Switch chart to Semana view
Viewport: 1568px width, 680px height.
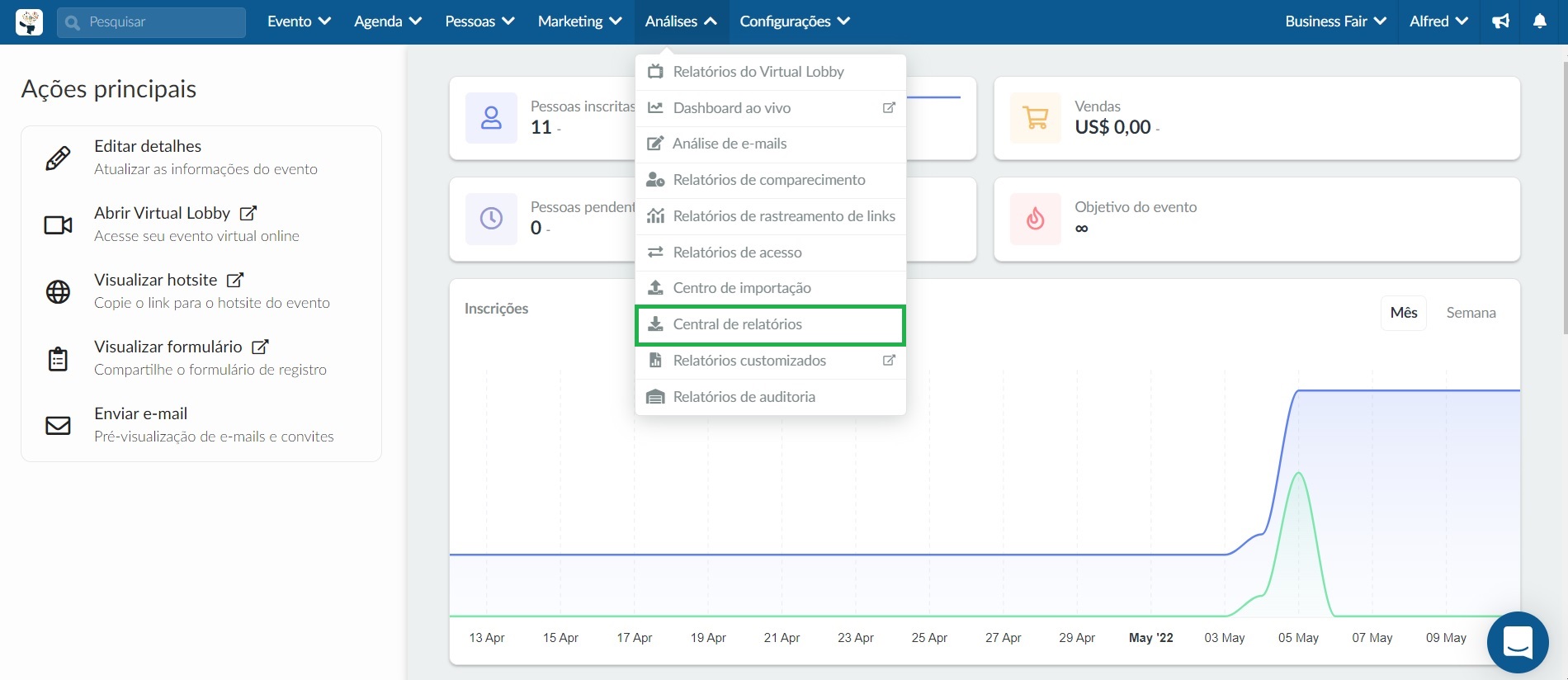tap(1471, 313)
